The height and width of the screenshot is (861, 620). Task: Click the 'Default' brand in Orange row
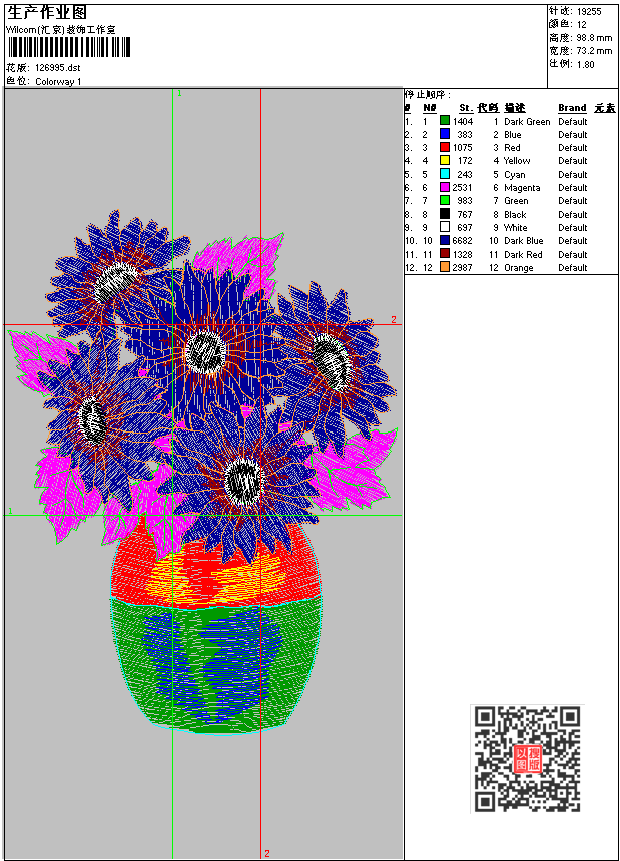(x=573, y=267)
